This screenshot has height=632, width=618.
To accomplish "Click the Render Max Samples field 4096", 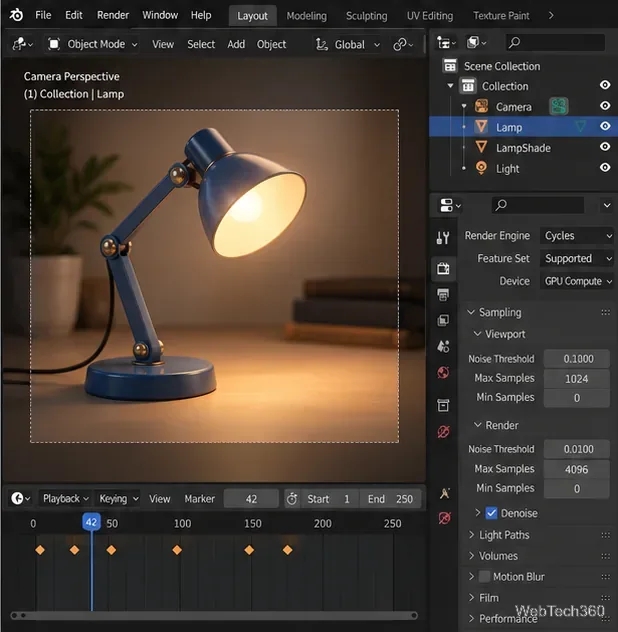I will 576,469.
